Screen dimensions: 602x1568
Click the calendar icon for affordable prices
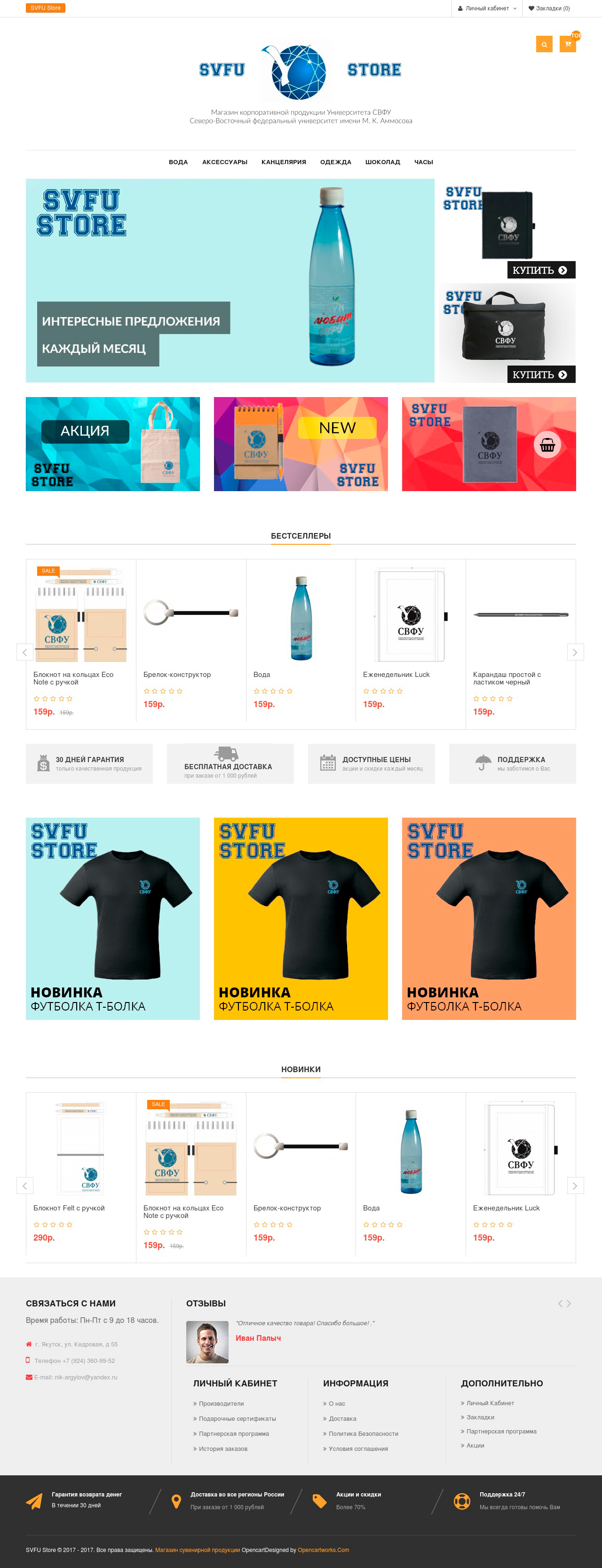tap(328, 763)
